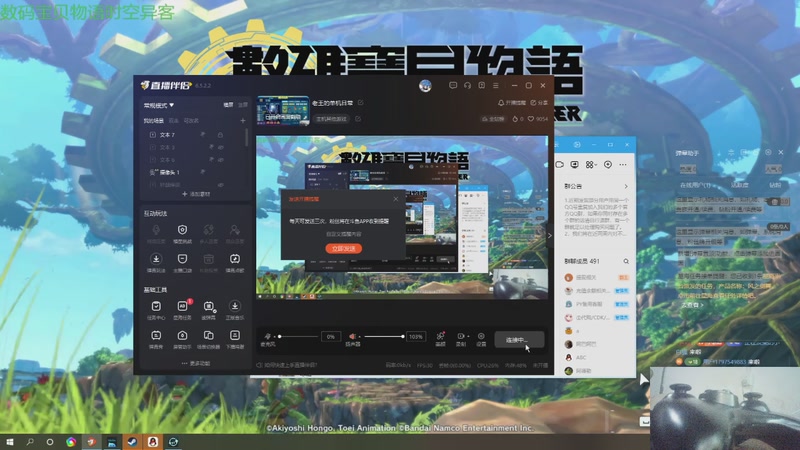Image resolution: width=800 pixels, height=450 pixels.
Task: Click the edit icon beside the stream title
Action: pos(361,103)
